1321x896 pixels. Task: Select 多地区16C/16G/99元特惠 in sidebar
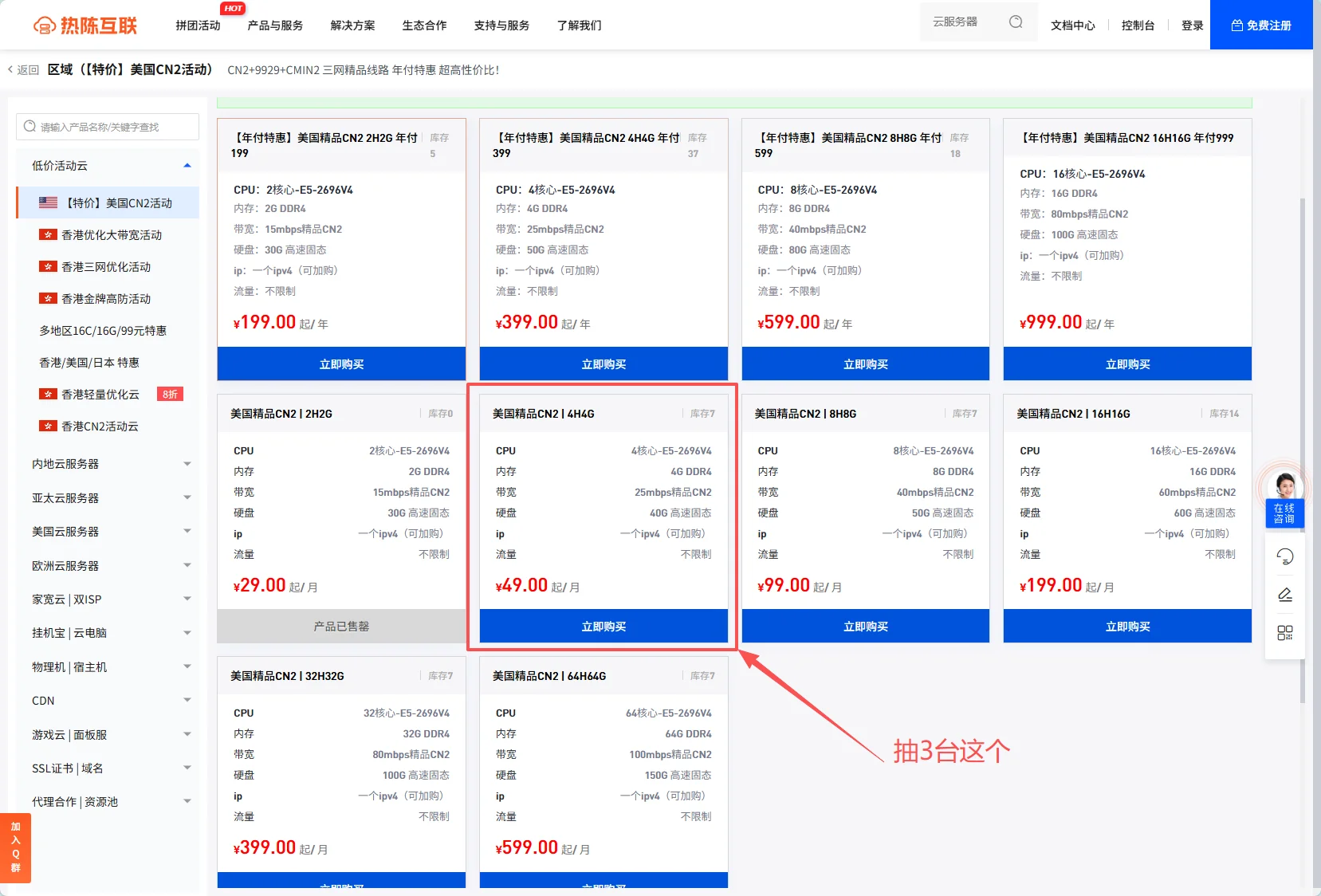(x=108, y=330)
